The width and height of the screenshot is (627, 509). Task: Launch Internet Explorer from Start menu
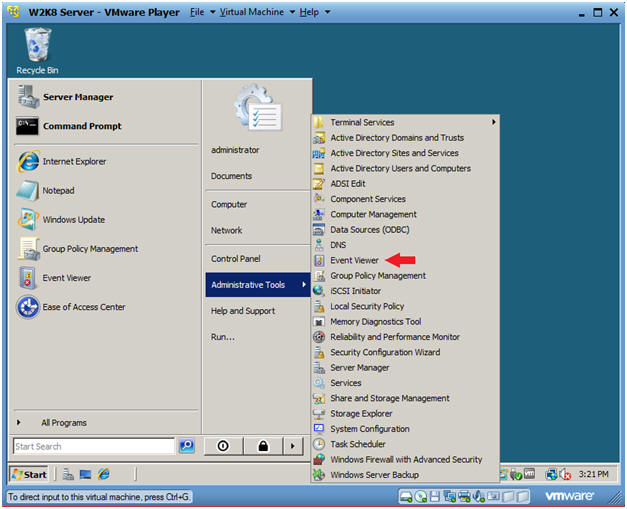click(62, 162)
